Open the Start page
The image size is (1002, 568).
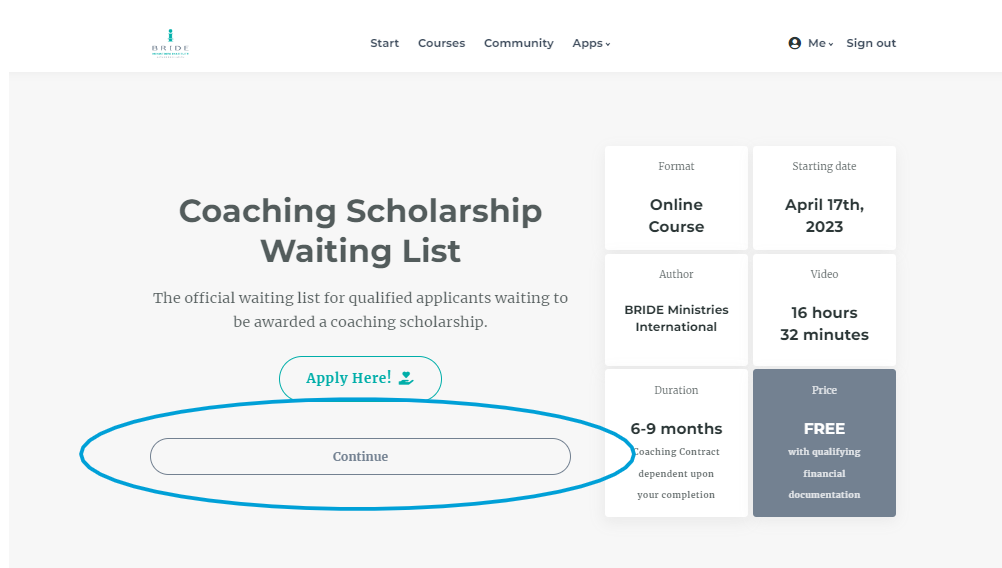click(x=384, y=43)
